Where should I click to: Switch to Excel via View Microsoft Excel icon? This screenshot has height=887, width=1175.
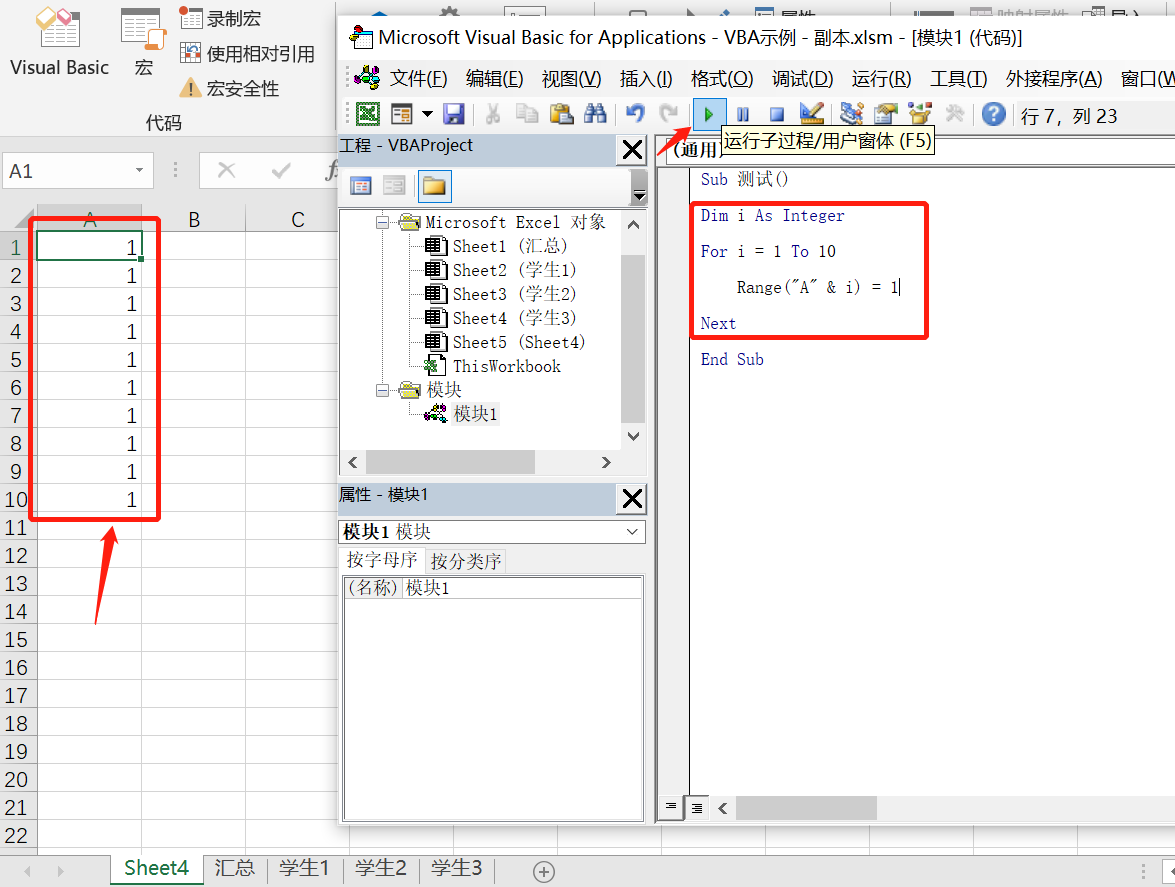click(x=368, y=114)
